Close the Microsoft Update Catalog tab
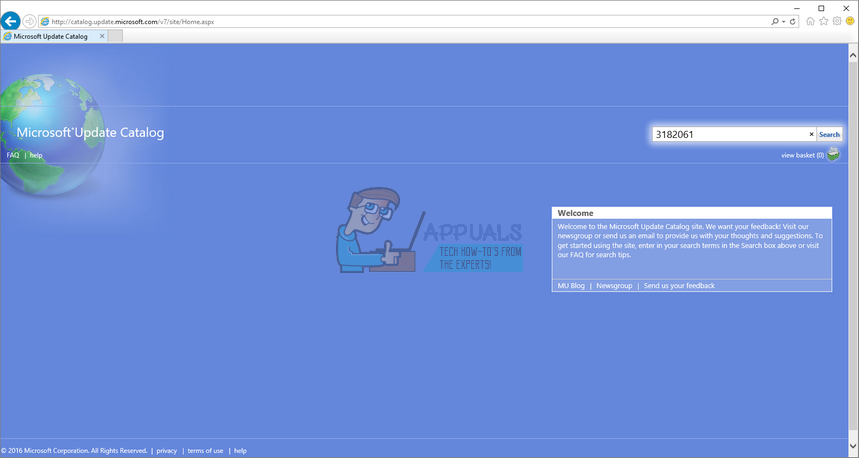Image resolution: width=859 pixels, height=458 pixels. (x=102, y=36)
